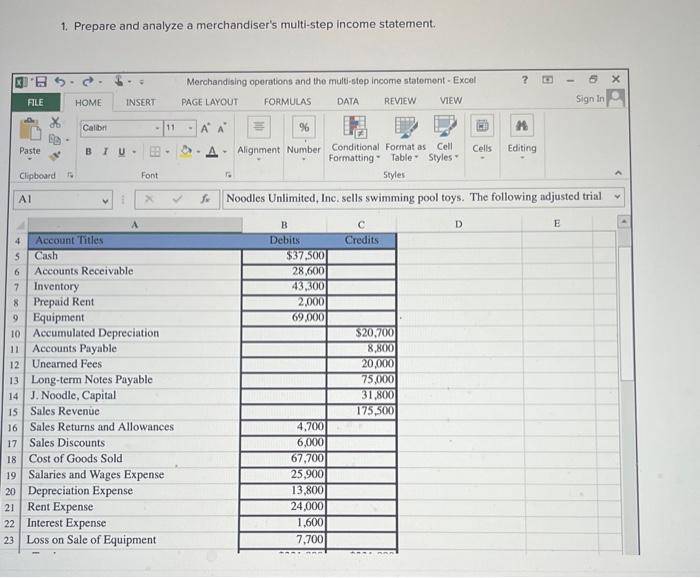Click the formula bar Cancel X icon
This screenshot has height=578, width=700.
pos(150,199)
